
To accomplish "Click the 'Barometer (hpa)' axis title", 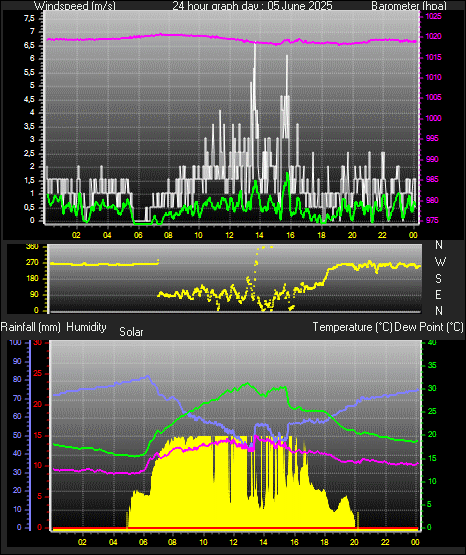I will 409,6.
